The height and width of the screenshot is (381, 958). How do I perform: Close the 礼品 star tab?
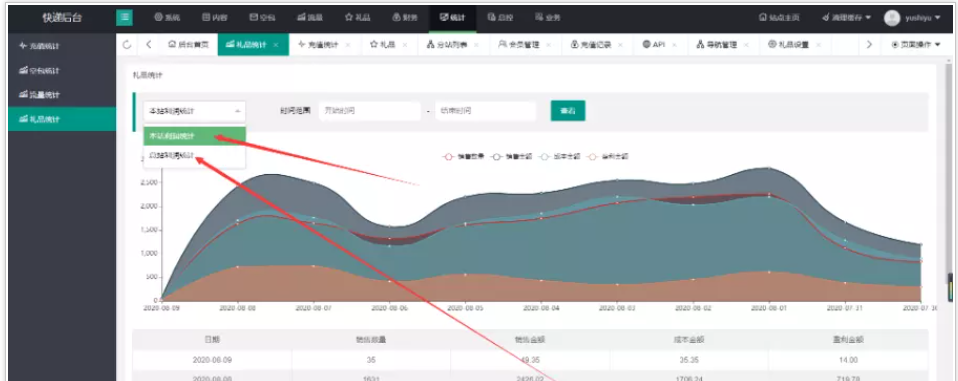point(404,45)
